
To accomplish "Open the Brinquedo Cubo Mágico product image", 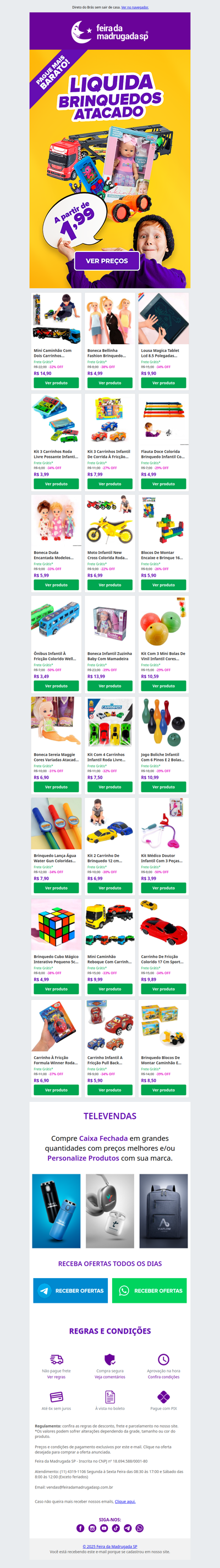I will tap(56, 924).
